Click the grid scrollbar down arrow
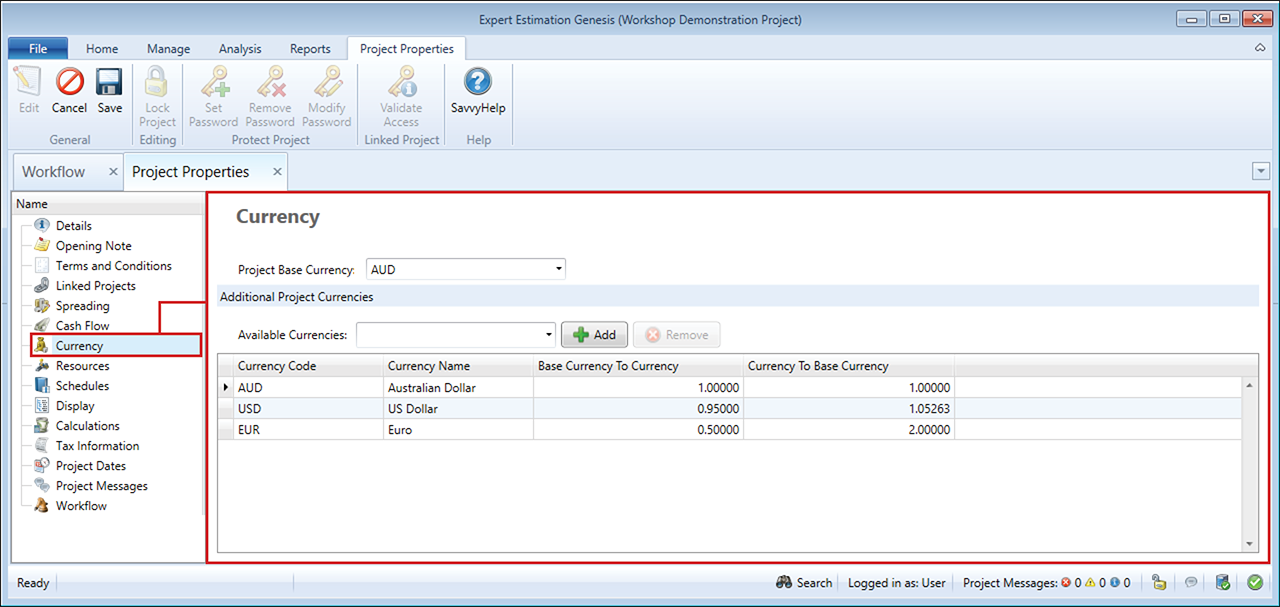This screenshot has width=1280, height=607. pyautogui.click(x=1250, y=544)
